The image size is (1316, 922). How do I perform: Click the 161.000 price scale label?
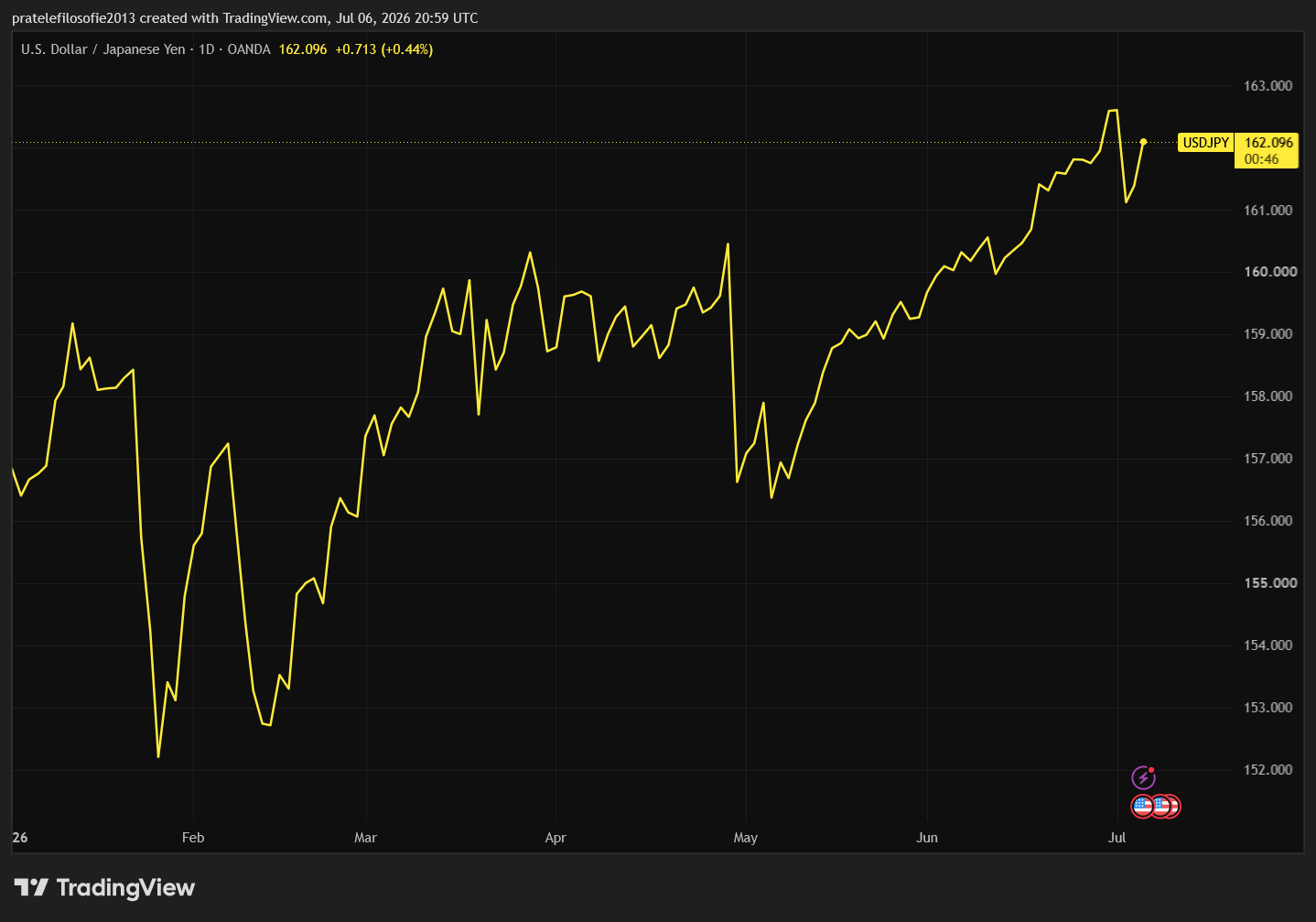[x=1268, y=211]
